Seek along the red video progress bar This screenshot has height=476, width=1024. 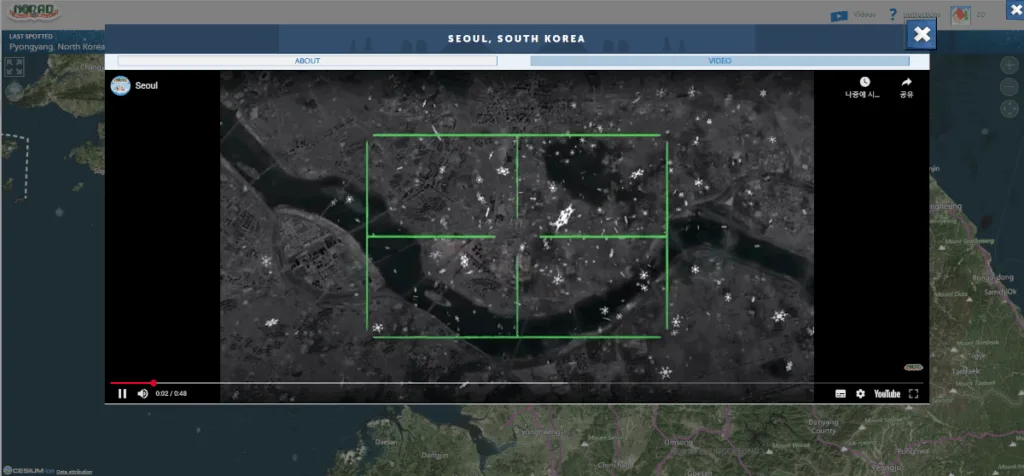pyautogui.click(x=400, y=382)
